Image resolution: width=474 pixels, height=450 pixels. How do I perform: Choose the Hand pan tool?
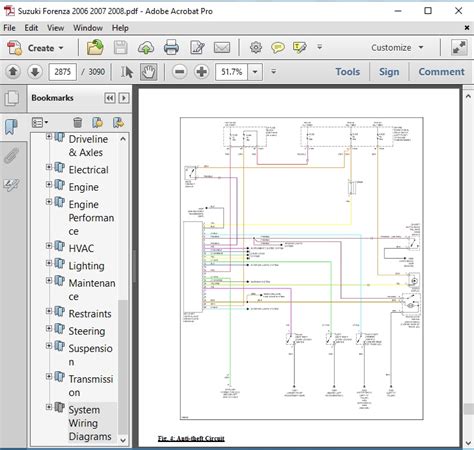click(x=148, y=72)
